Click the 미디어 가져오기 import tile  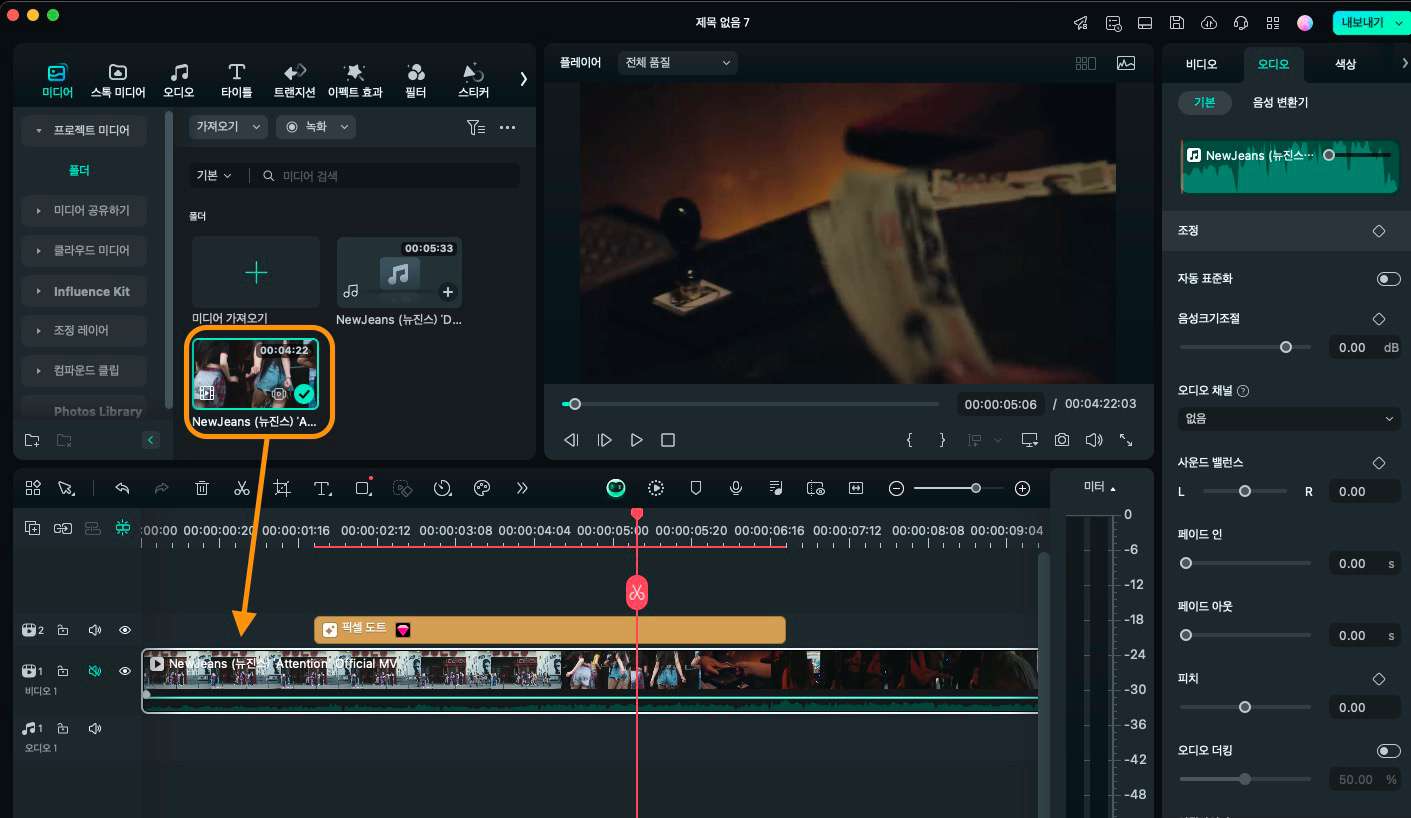pyautogui.click(x=256, y=272)
